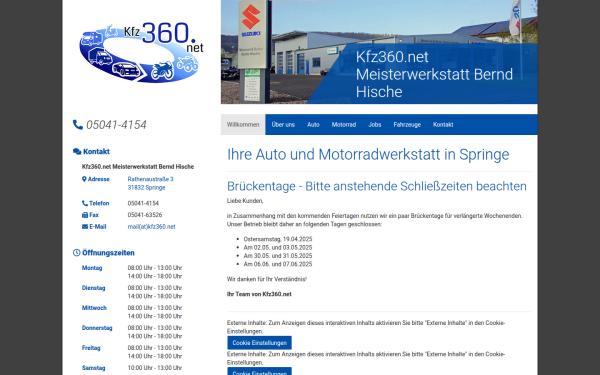Open the Jobs menu item
This screenshot has width=600, height=375.
375,124
